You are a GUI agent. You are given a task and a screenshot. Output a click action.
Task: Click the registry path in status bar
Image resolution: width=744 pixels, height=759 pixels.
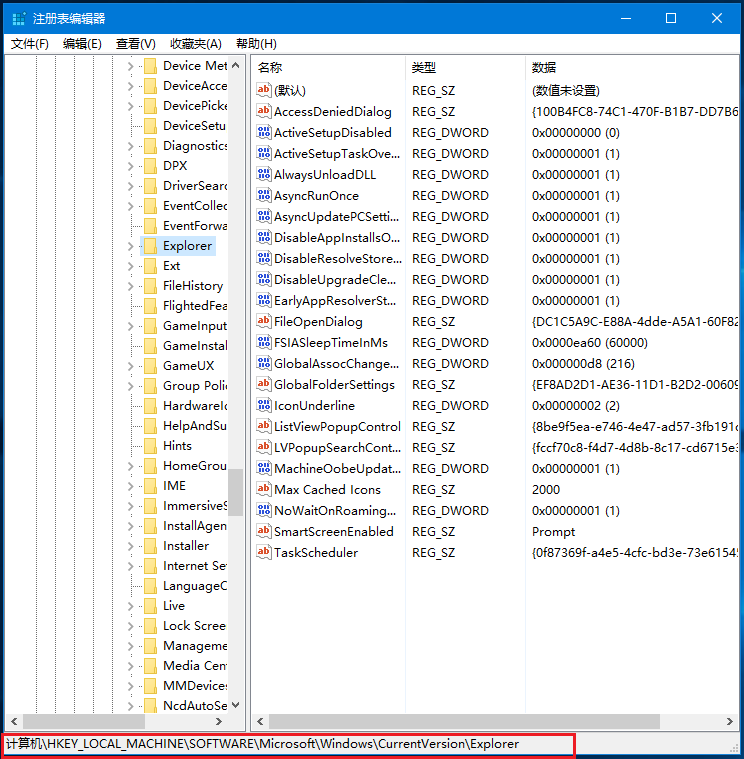(x=262, y=744)
